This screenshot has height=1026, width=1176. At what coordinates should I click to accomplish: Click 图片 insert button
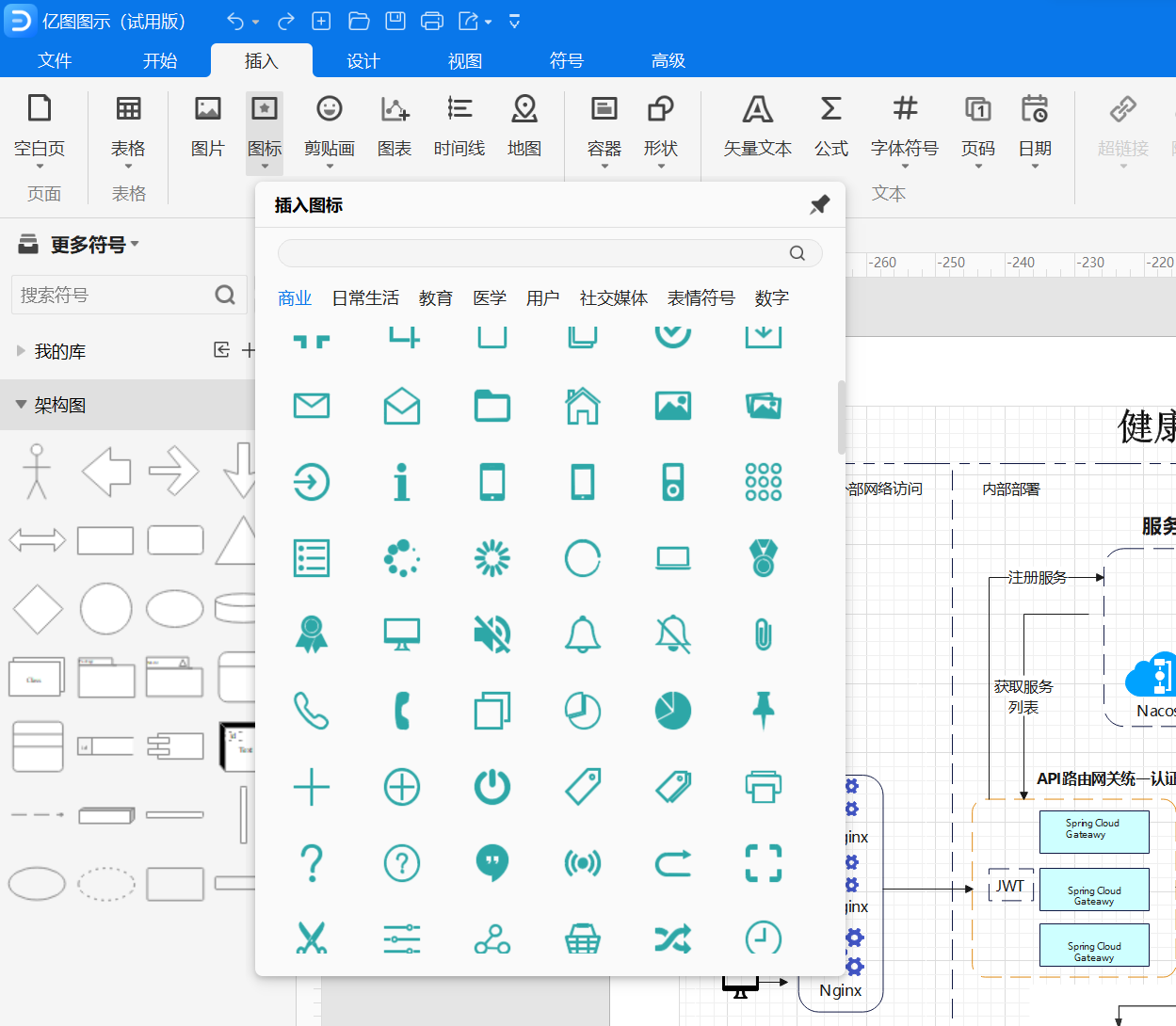point(208,125)
